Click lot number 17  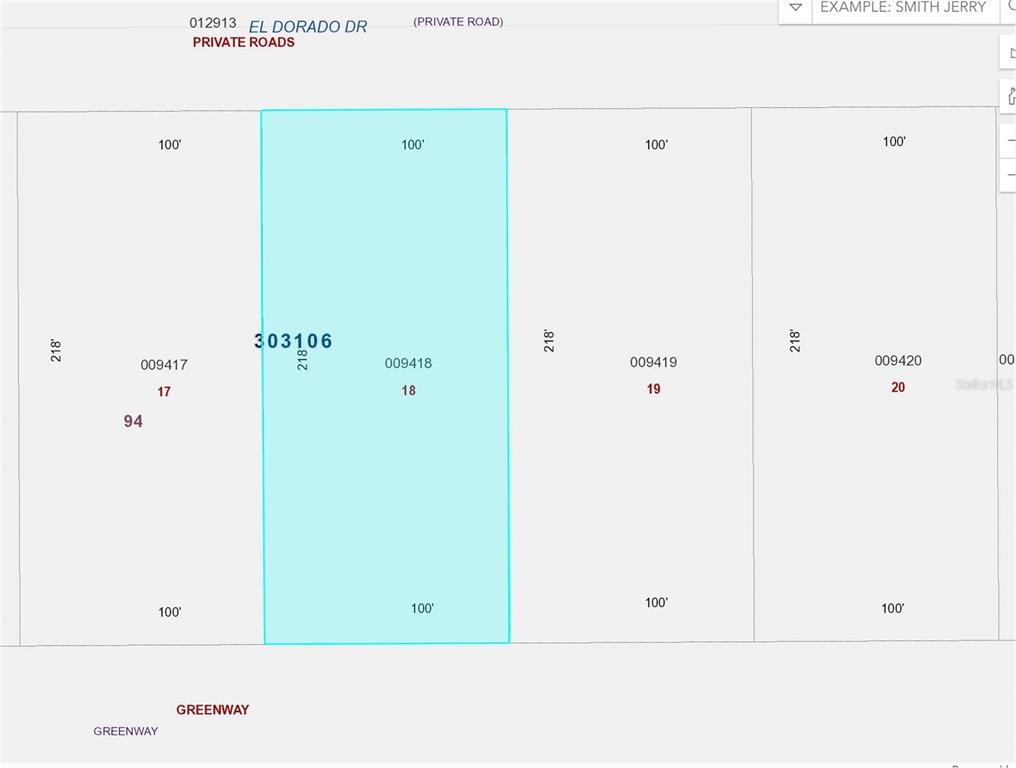(164, 392)
